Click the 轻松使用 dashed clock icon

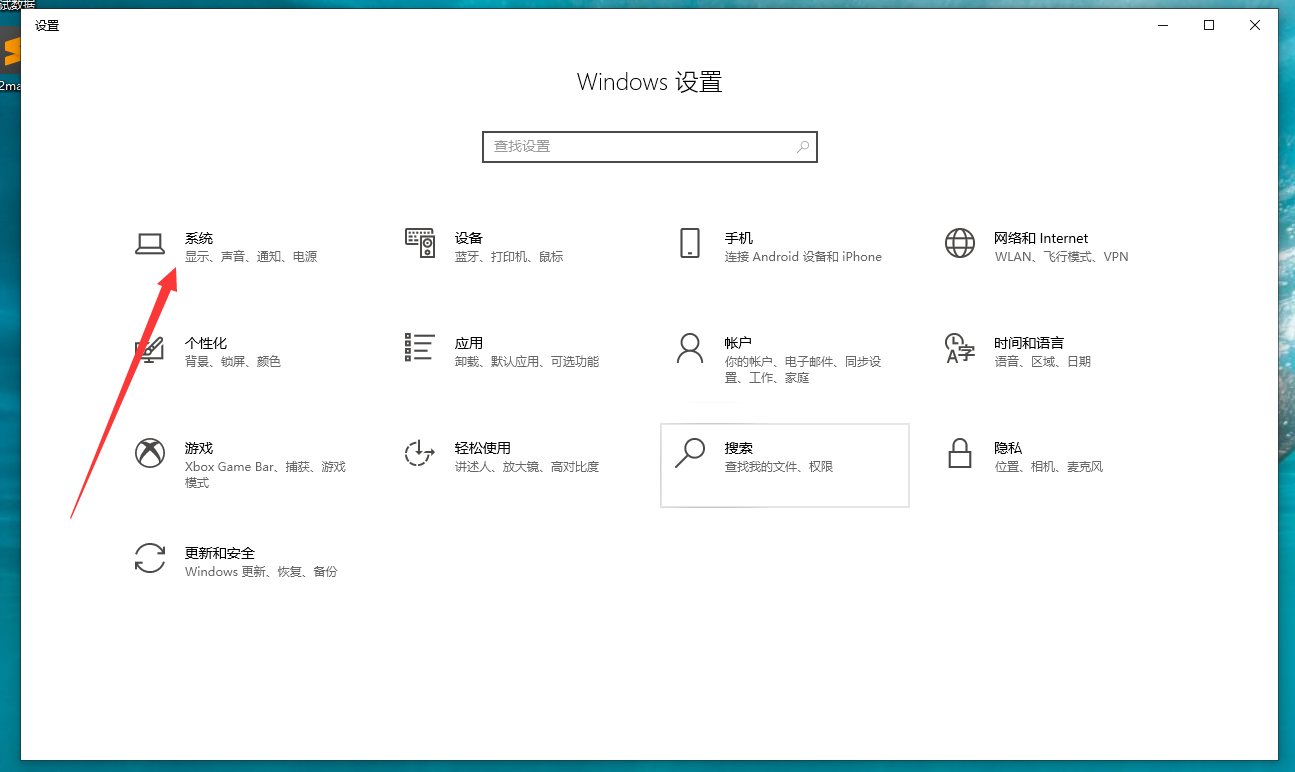tap(420, 453)
